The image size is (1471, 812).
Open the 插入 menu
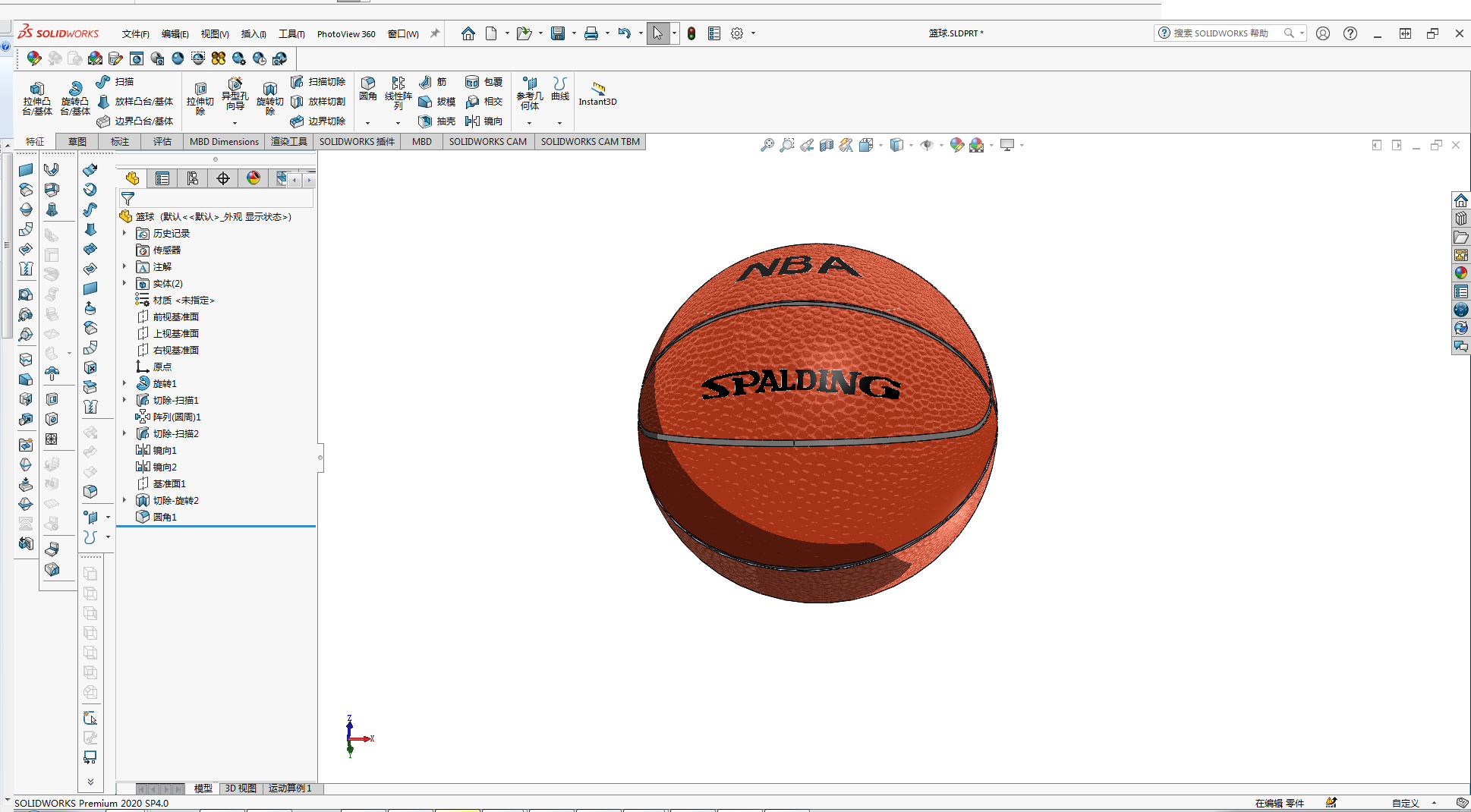(254, 33)
